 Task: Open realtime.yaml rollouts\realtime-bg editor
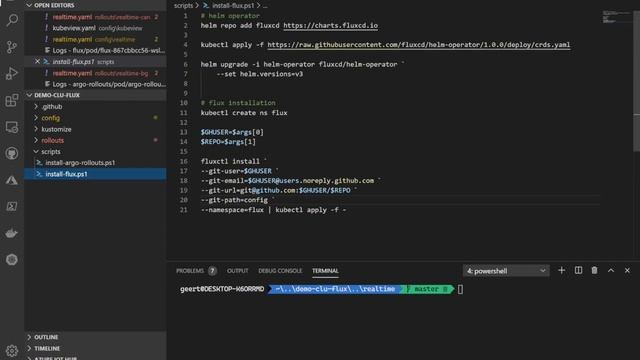tap(95, 73)
